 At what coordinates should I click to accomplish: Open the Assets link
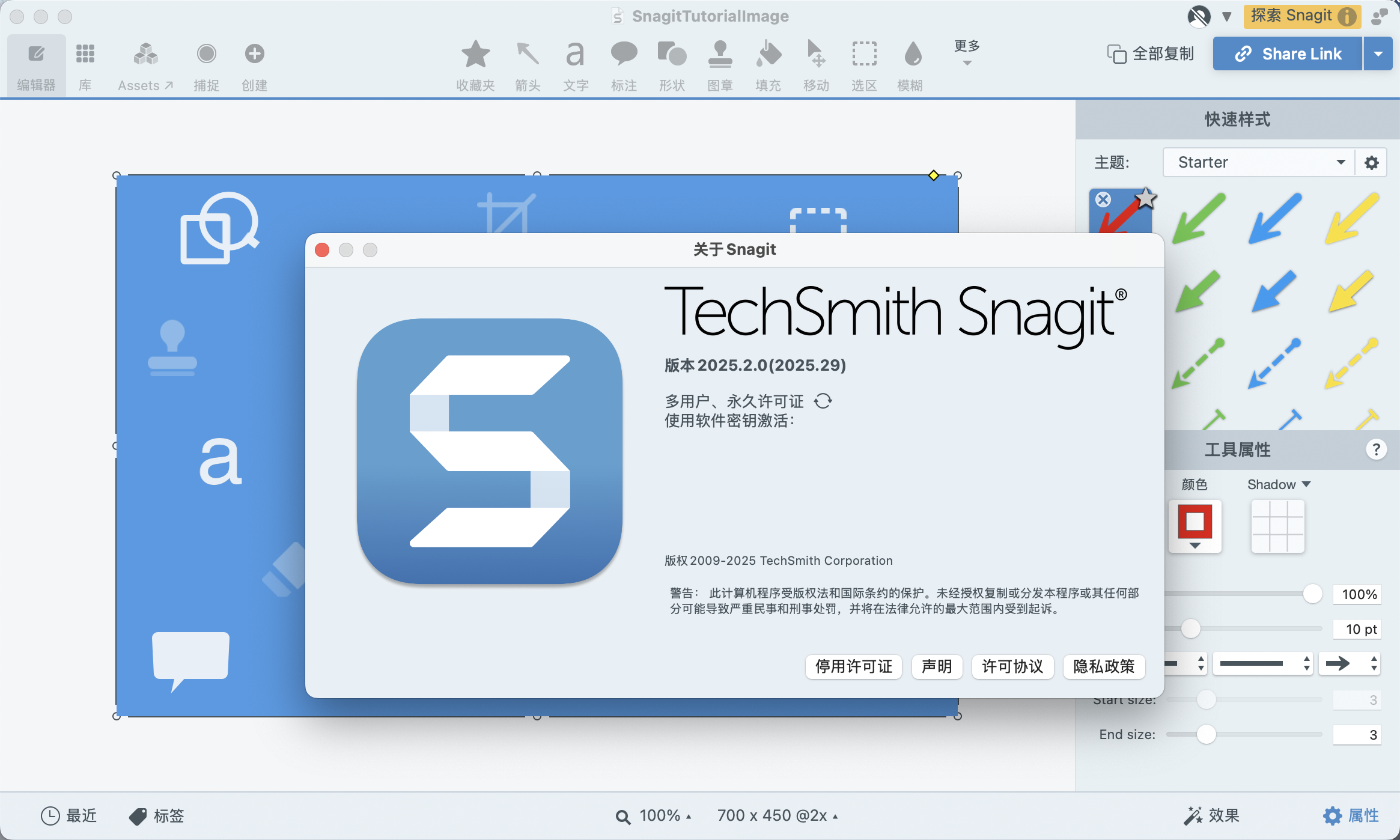click(145, 66)
